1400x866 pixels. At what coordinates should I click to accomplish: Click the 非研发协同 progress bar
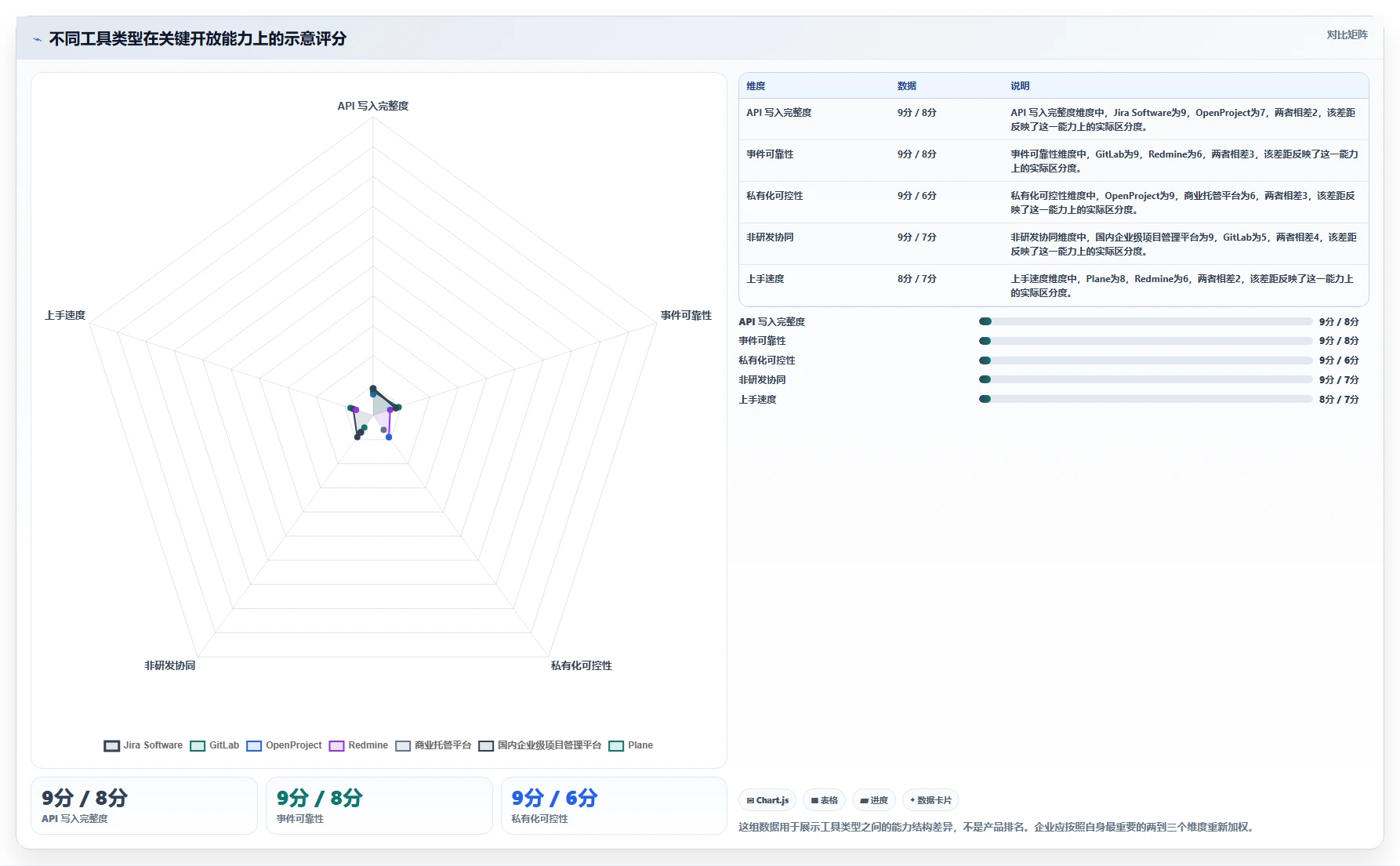pos(1145,379)
